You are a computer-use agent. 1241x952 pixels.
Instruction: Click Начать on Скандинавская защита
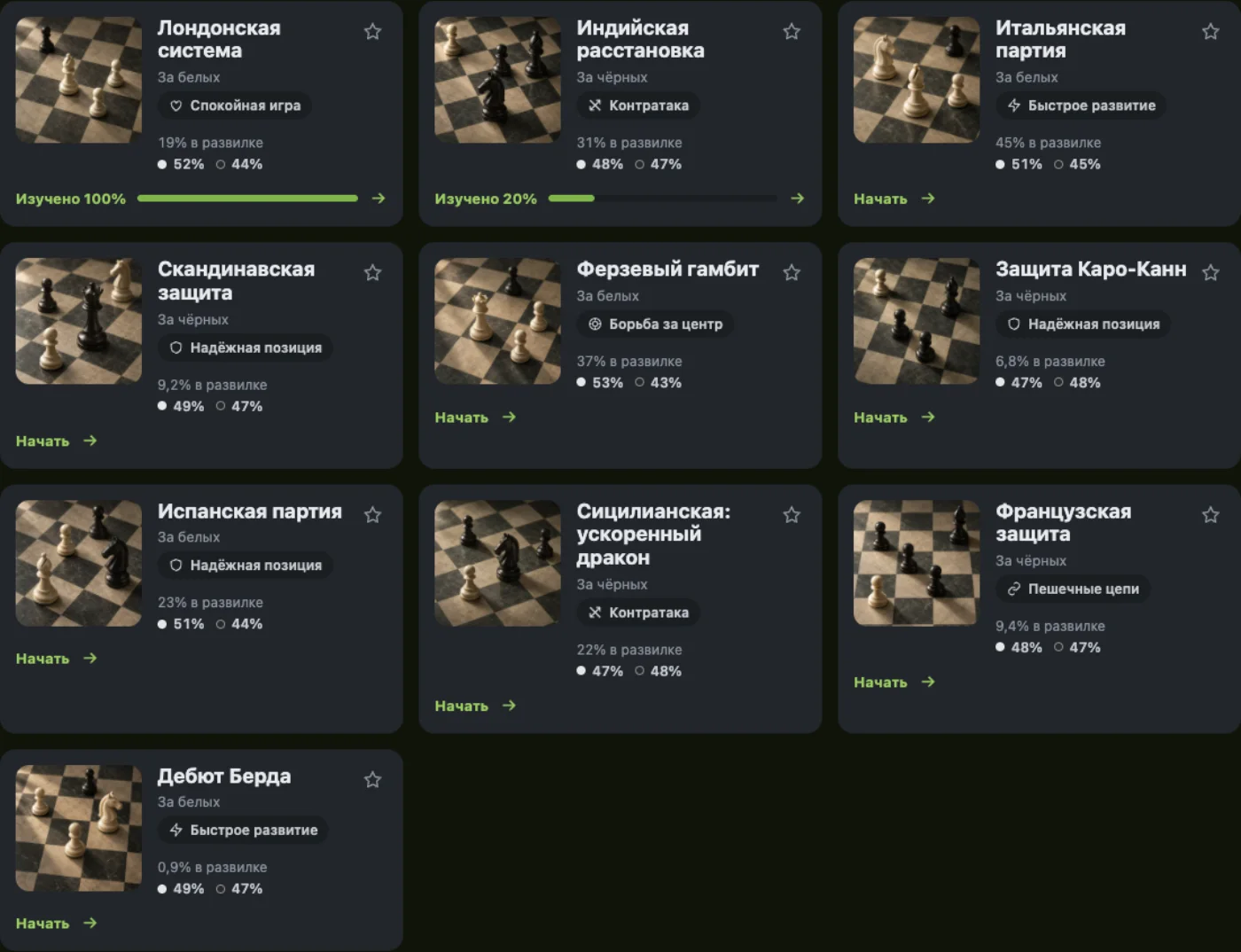click(x=57, y=441)
